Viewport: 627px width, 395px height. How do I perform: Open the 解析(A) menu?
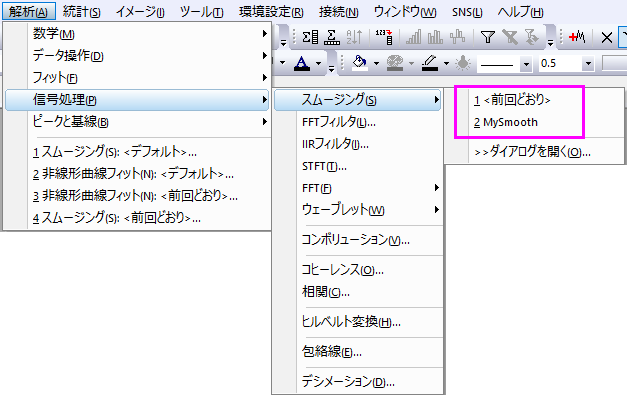[x=28, y=12]
